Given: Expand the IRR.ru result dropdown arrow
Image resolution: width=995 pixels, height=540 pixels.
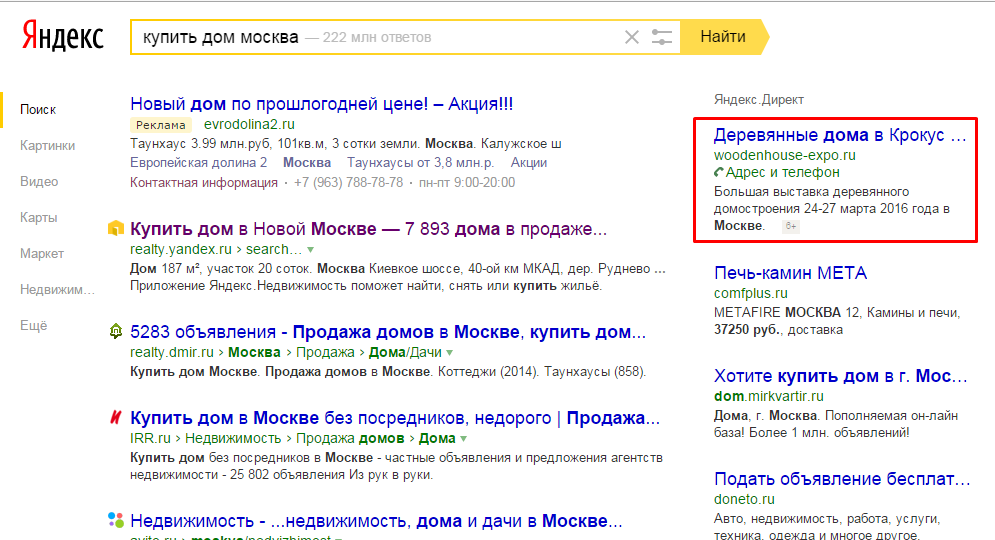Looking at the screenshot, I should (x=463, y=439).
